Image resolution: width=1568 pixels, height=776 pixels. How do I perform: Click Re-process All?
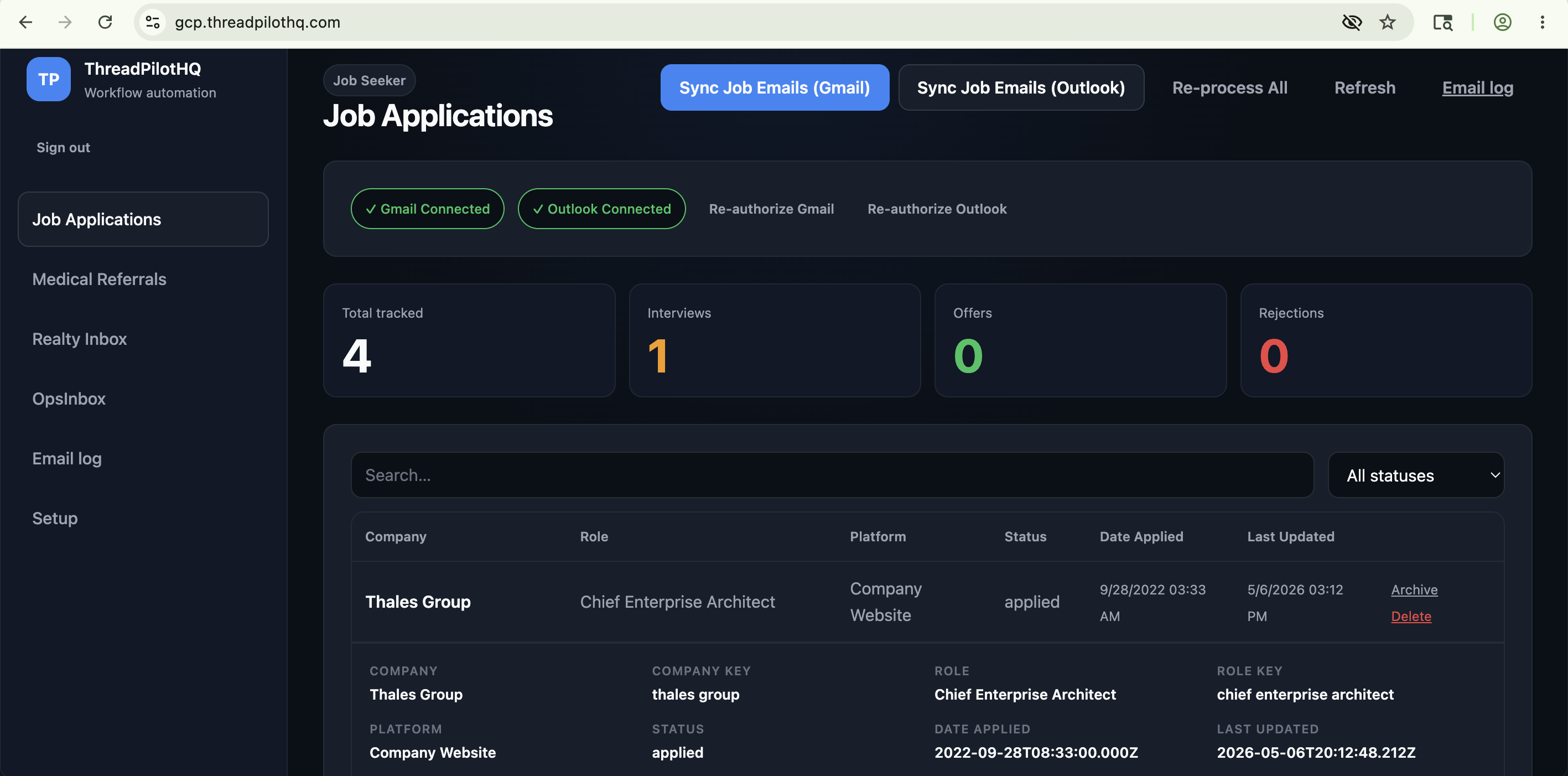tap(1229, 87)
